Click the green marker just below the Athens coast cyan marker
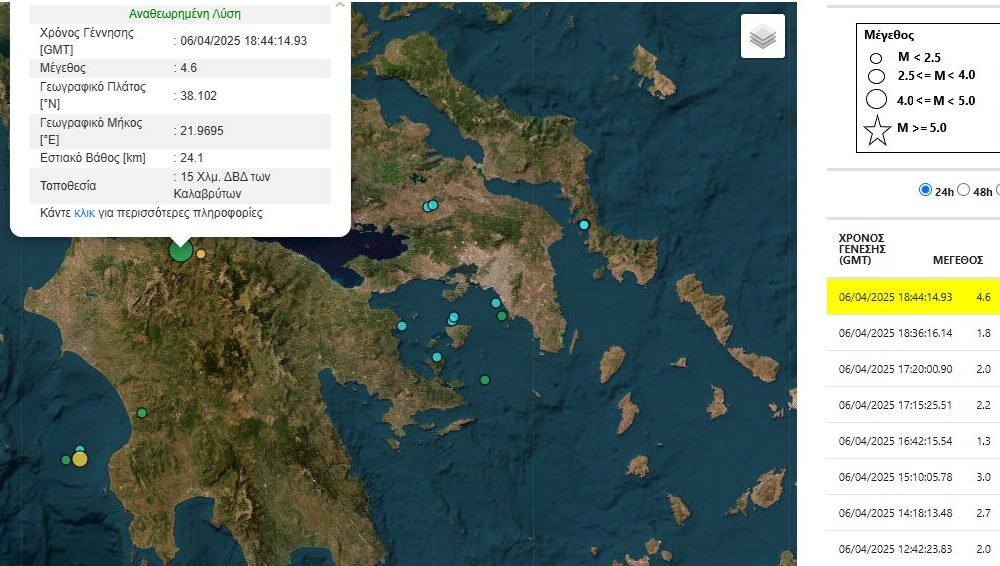Screen dimensions: 1000x566 coord(502,316)
